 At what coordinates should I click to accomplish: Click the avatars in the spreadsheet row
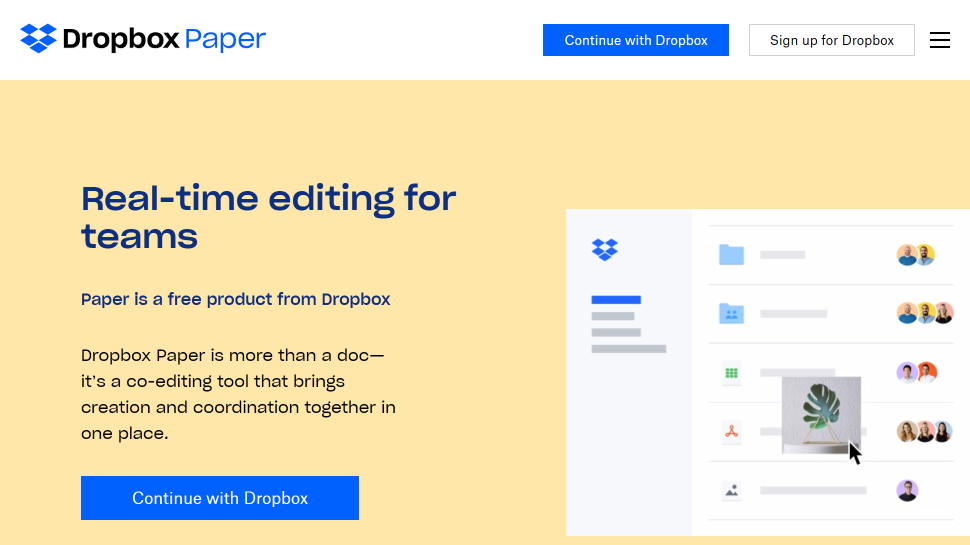917,372
